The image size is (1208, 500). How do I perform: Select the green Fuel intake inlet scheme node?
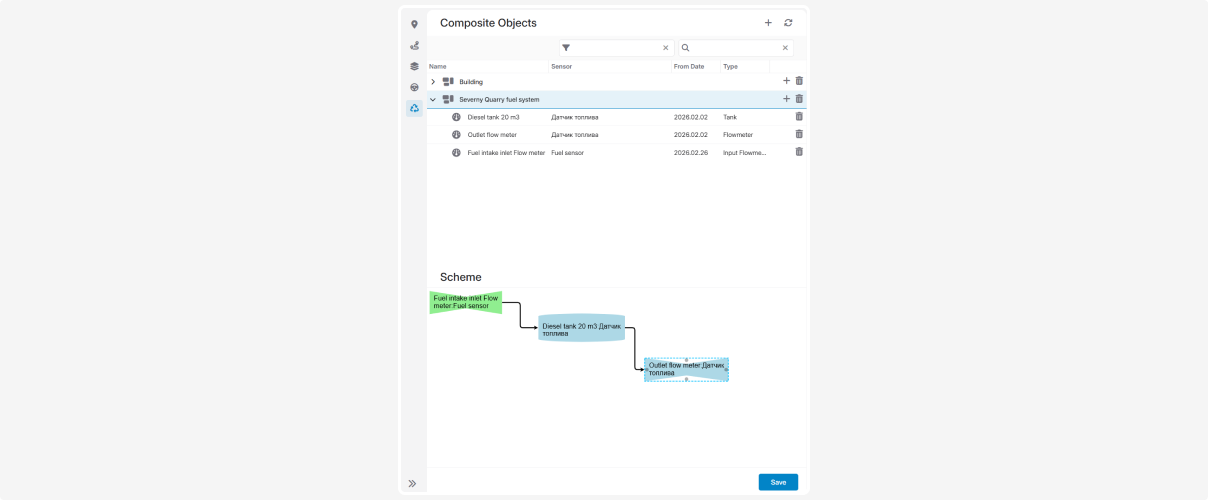pos(465,302)
